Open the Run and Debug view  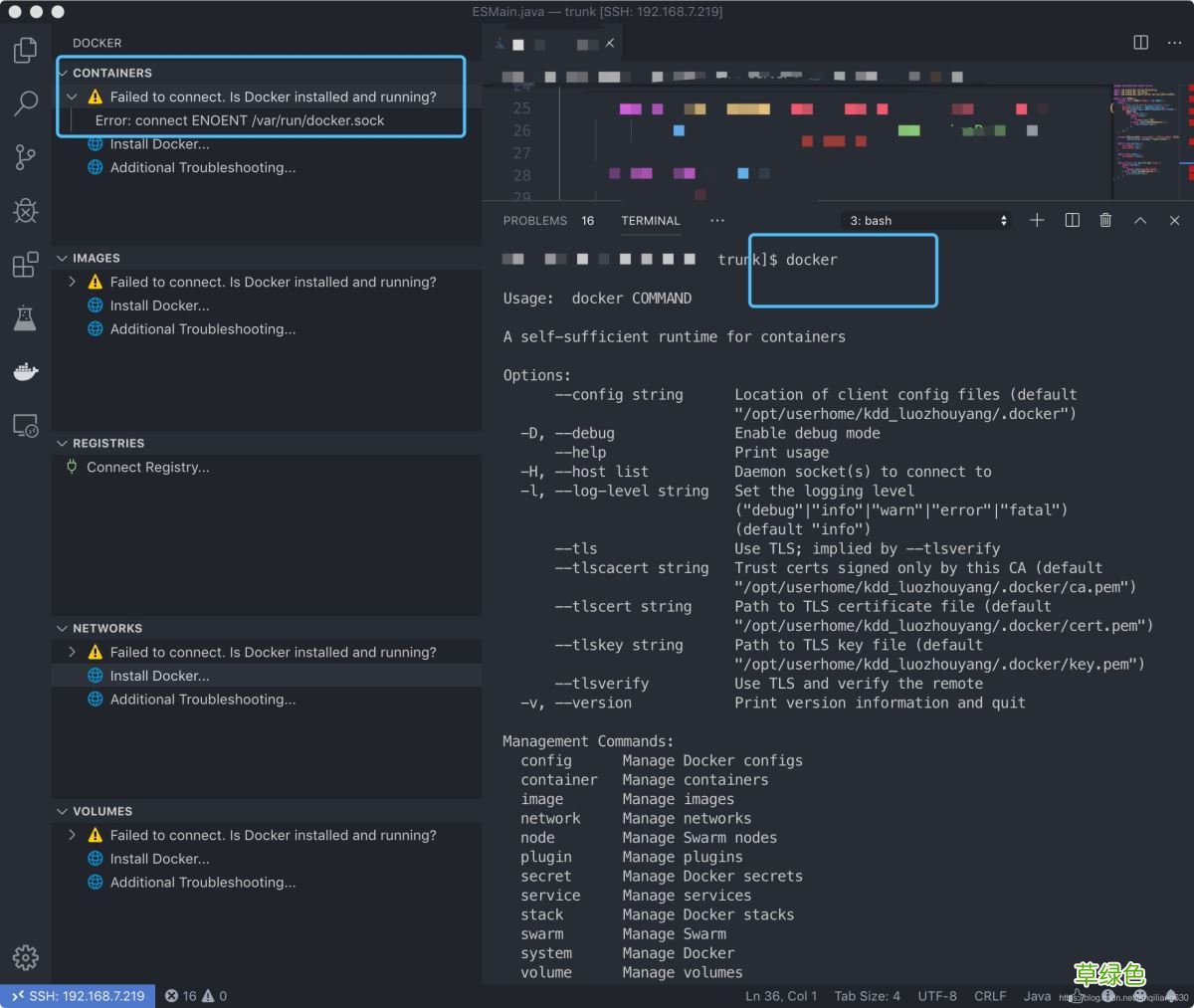coord(26,210)
